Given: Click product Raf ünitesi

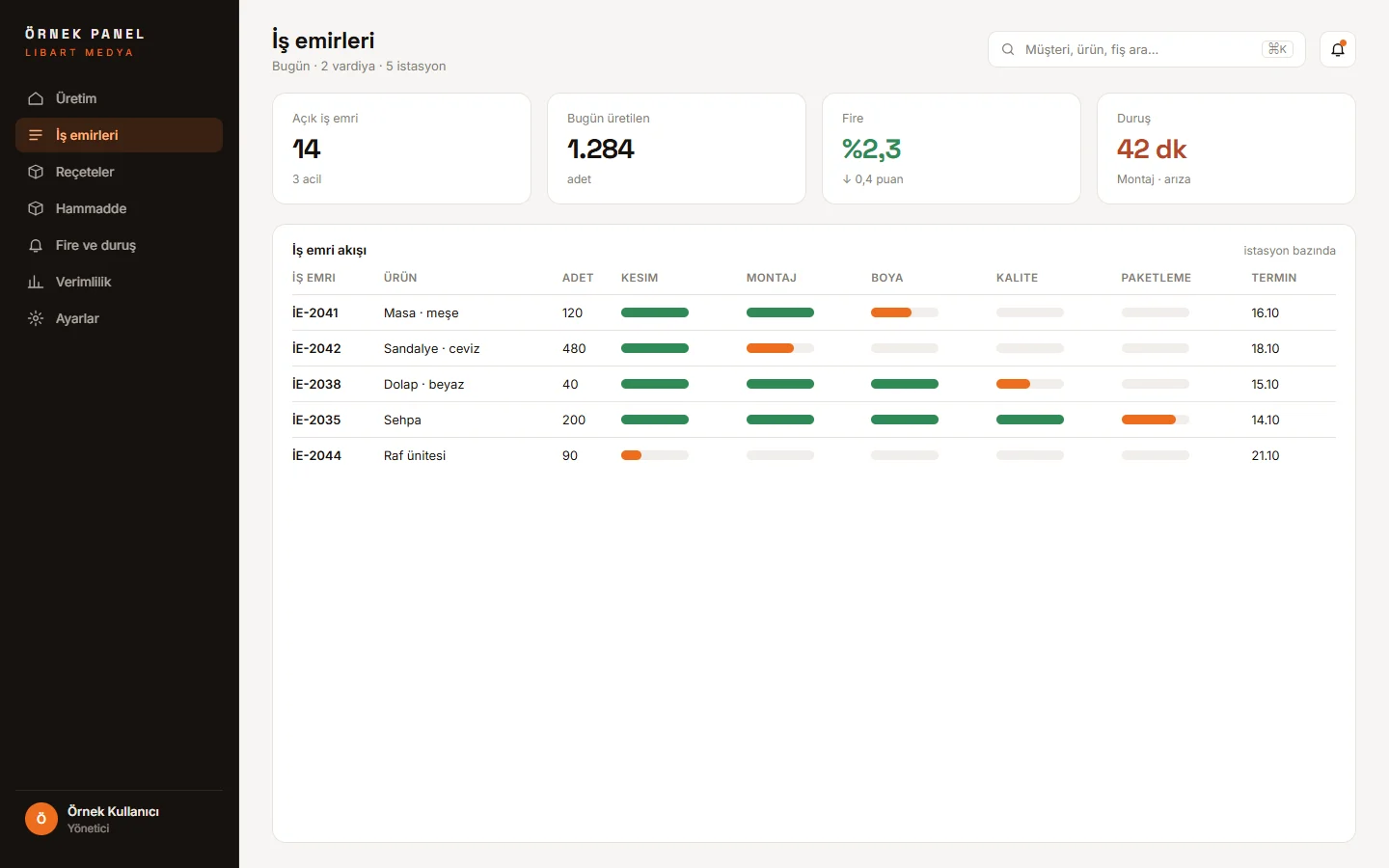Looking at the screenshot, I should coord(415,455).
